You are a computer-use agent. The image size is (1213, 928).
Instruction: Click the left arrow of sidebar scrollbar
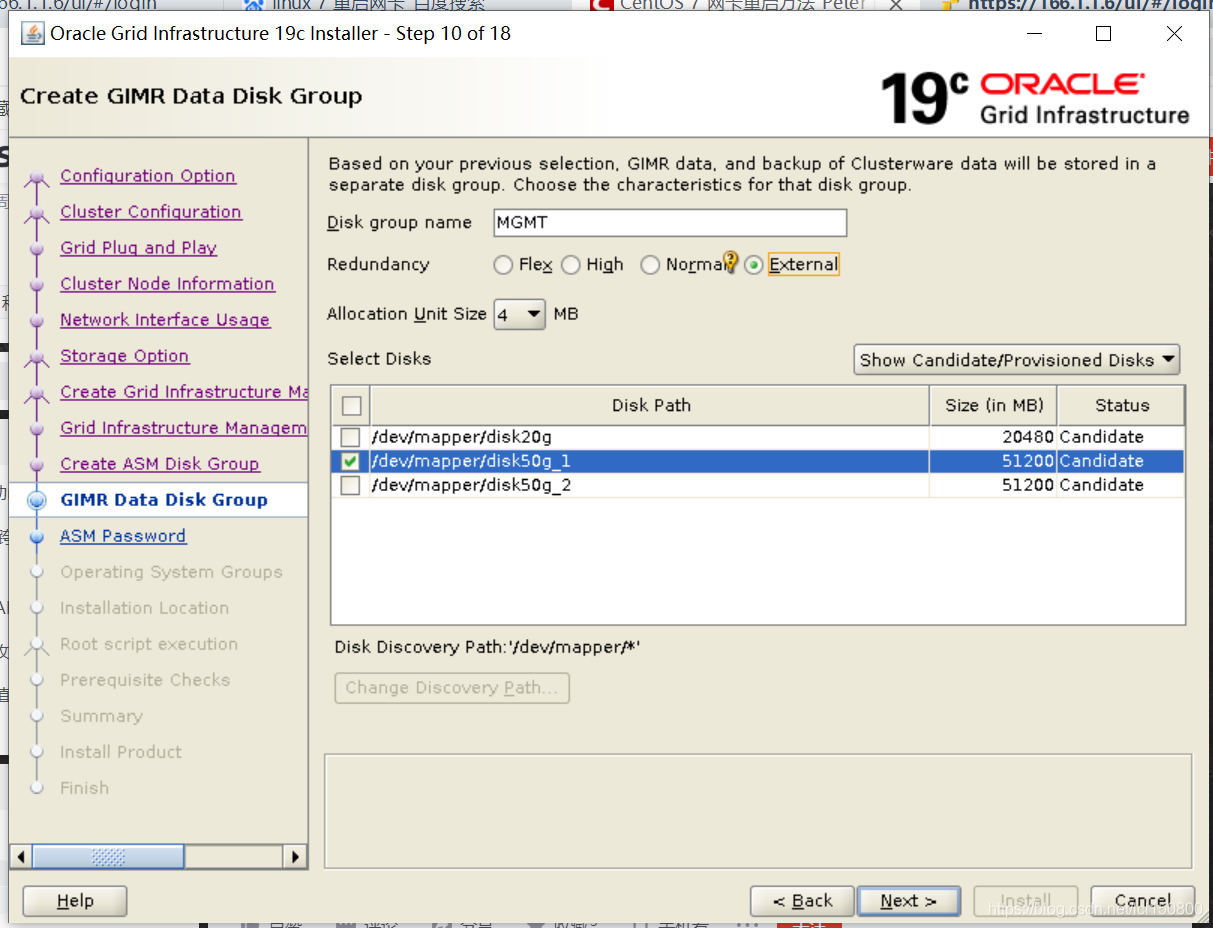21,856
